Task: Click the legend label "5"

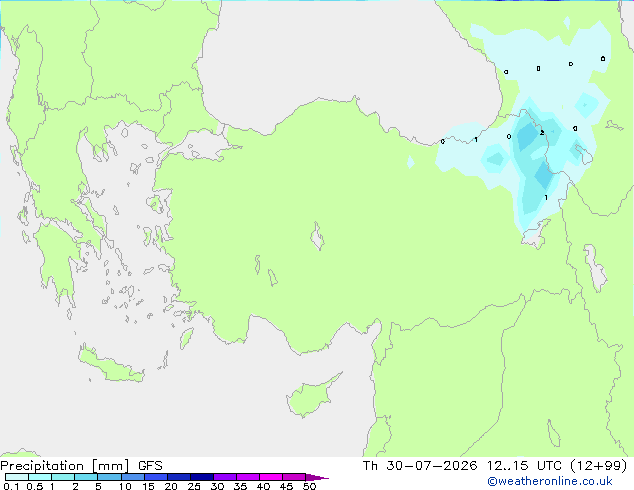Action: (98, 486)
